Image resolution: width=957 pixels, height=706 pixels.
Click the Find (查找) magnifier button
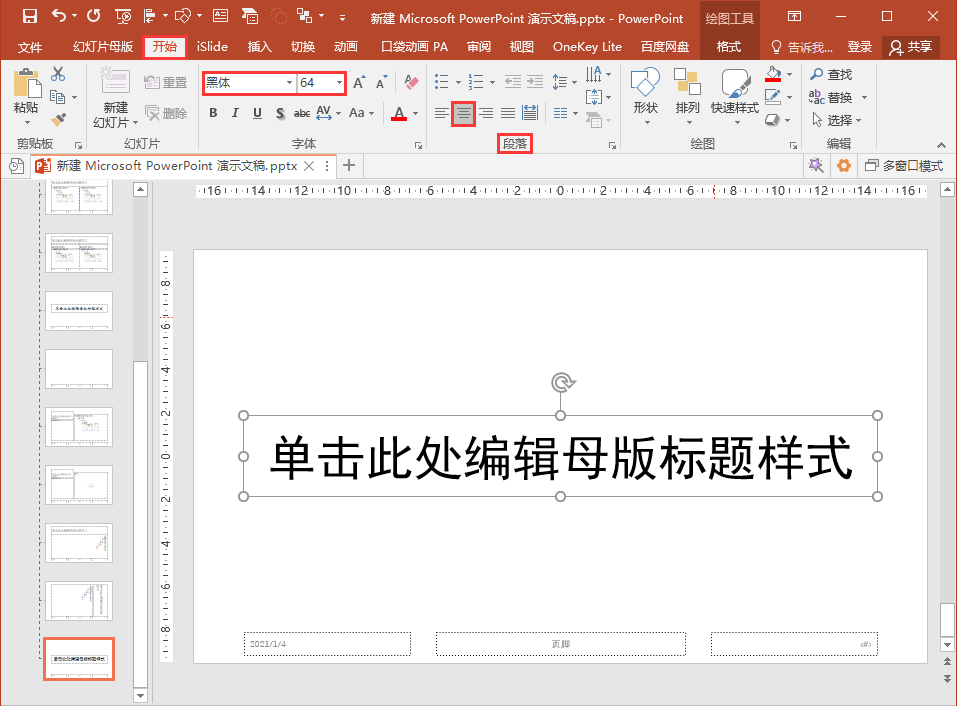click(x=830, y=74)
